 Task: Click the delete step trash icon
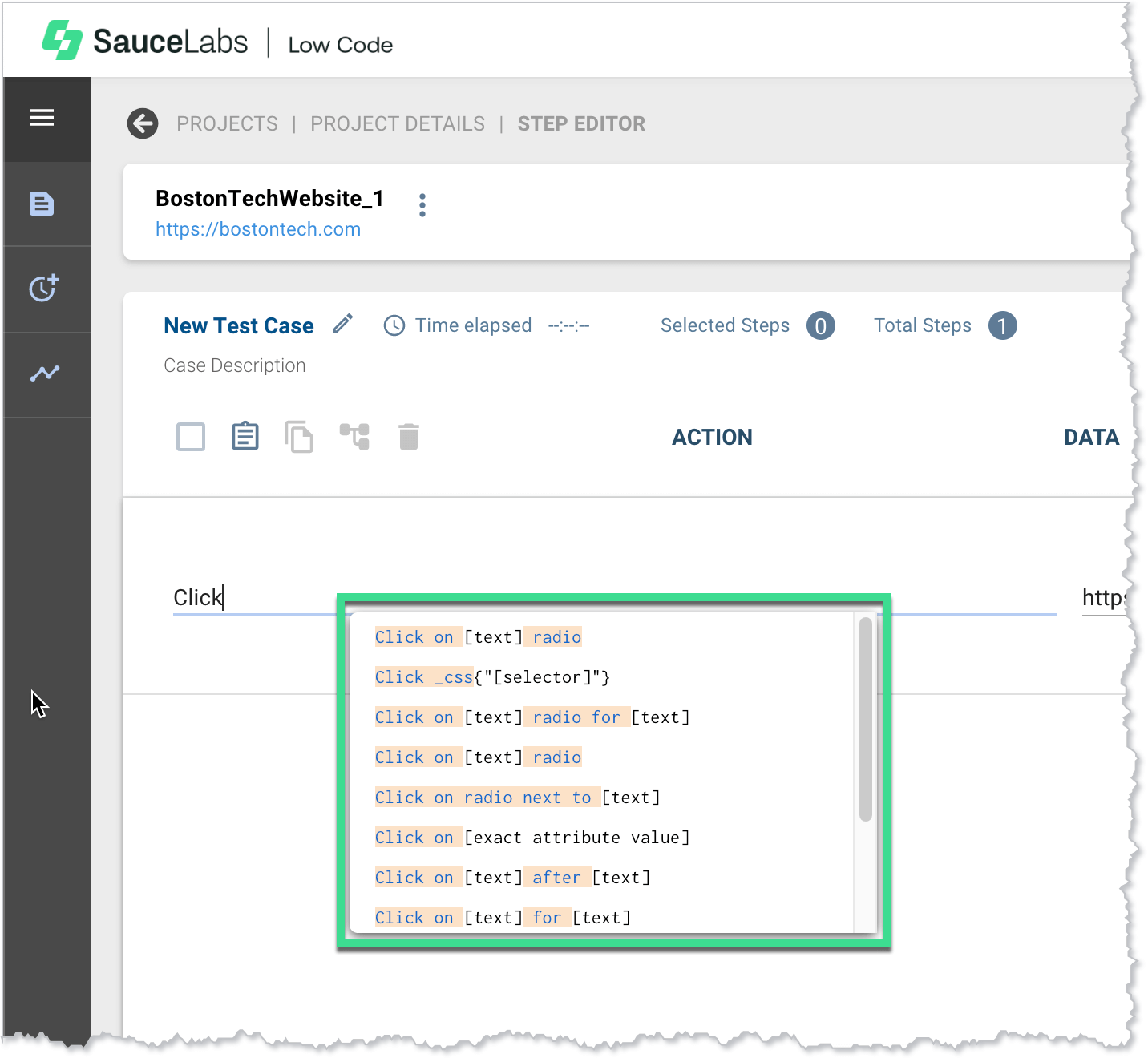(408, 436)
